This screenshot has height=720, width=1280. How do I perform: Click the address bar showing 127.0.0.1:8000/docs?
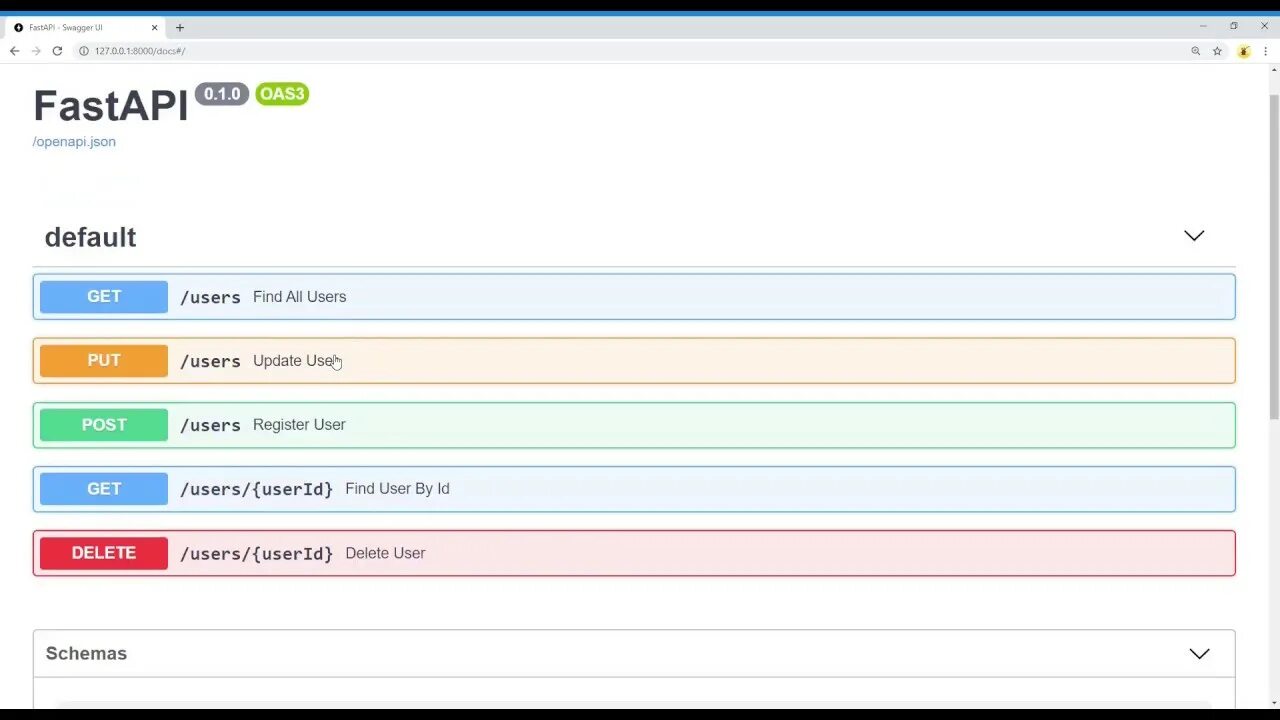[630, 51]
